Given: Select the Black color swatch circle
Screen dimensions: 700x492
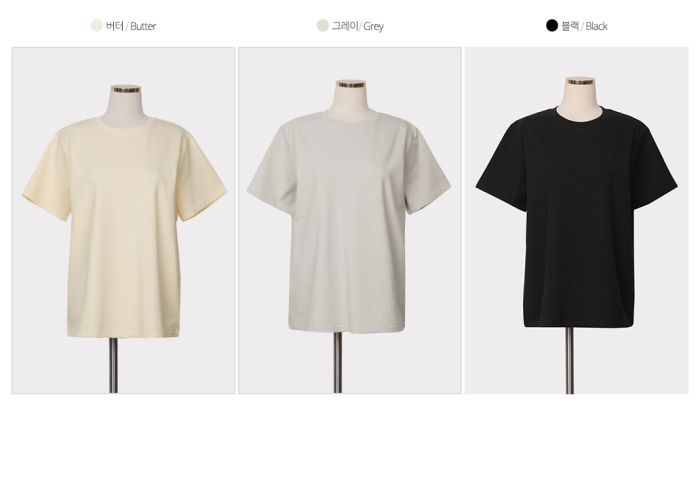Looking at the screenshot, I should point(552,25).
